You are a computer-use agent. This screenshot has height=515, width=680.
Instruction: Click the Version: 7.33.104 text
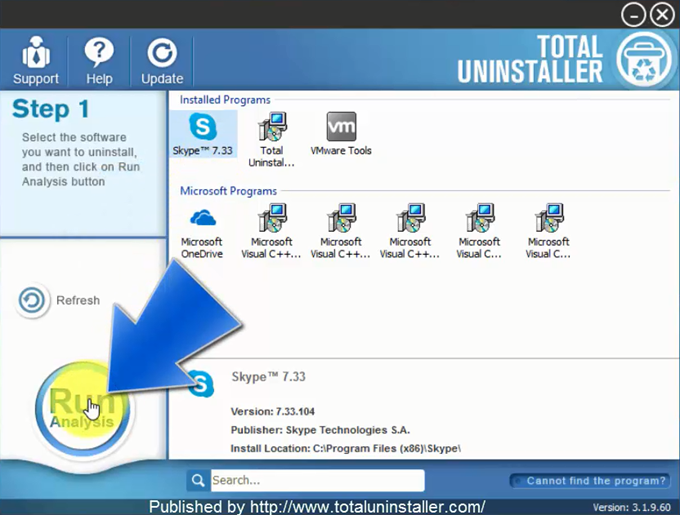tap(273, 411)
